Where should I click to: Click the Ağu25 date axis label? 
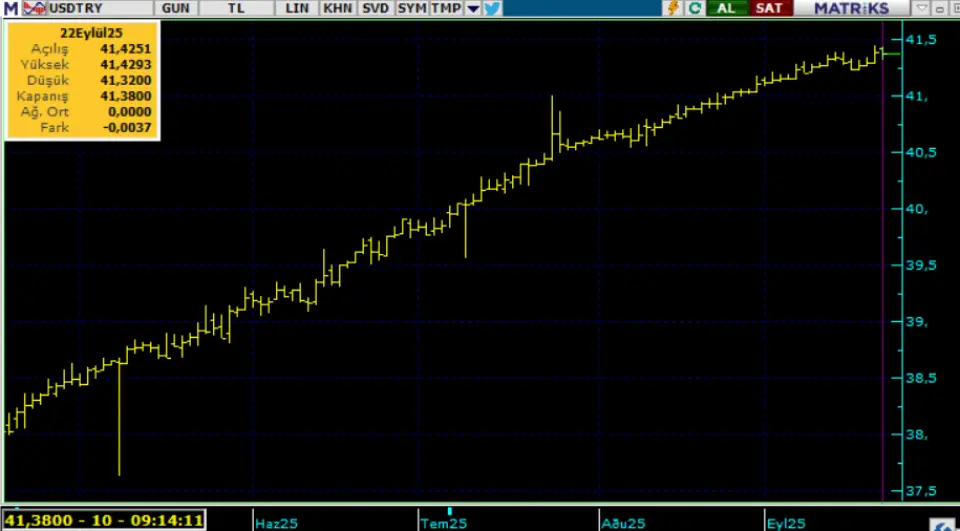[623, 524]
